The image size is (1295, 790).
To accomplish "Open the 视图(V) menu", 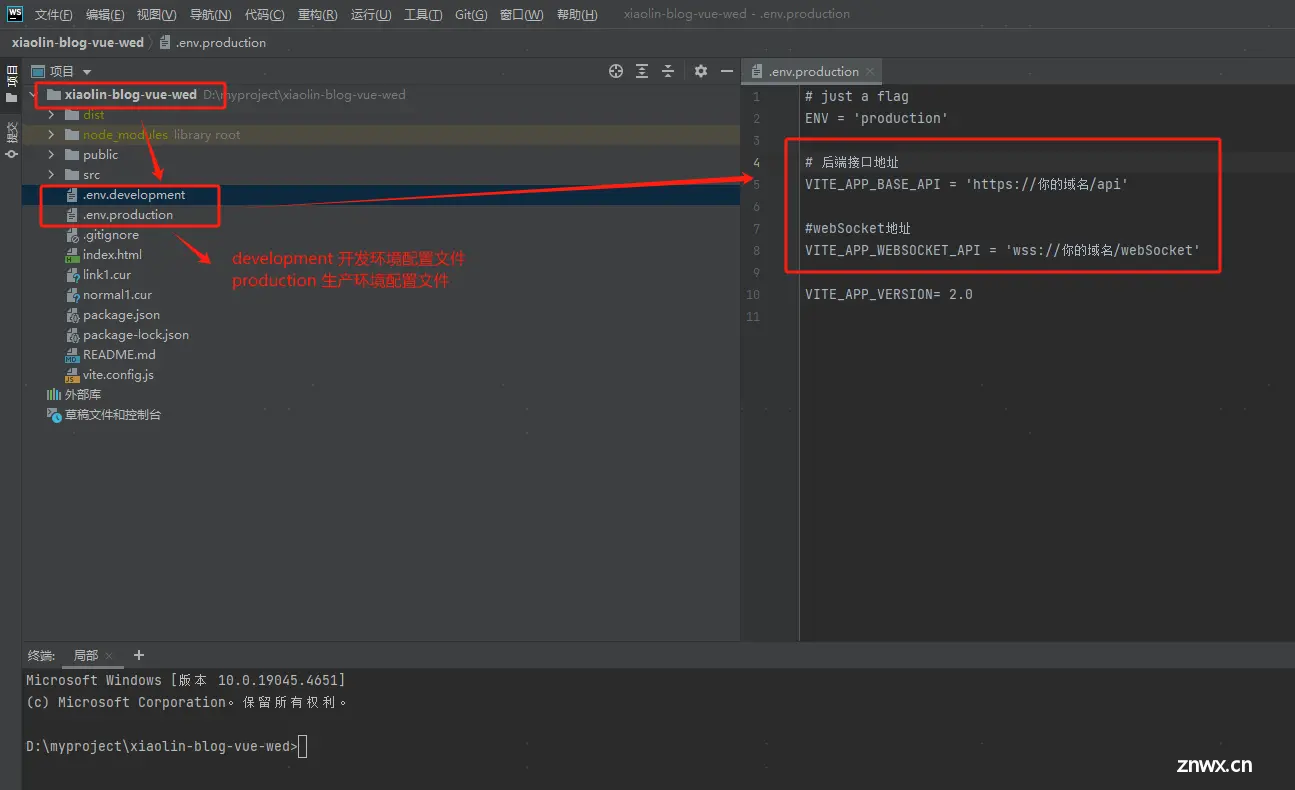I will tap(157, 14).
